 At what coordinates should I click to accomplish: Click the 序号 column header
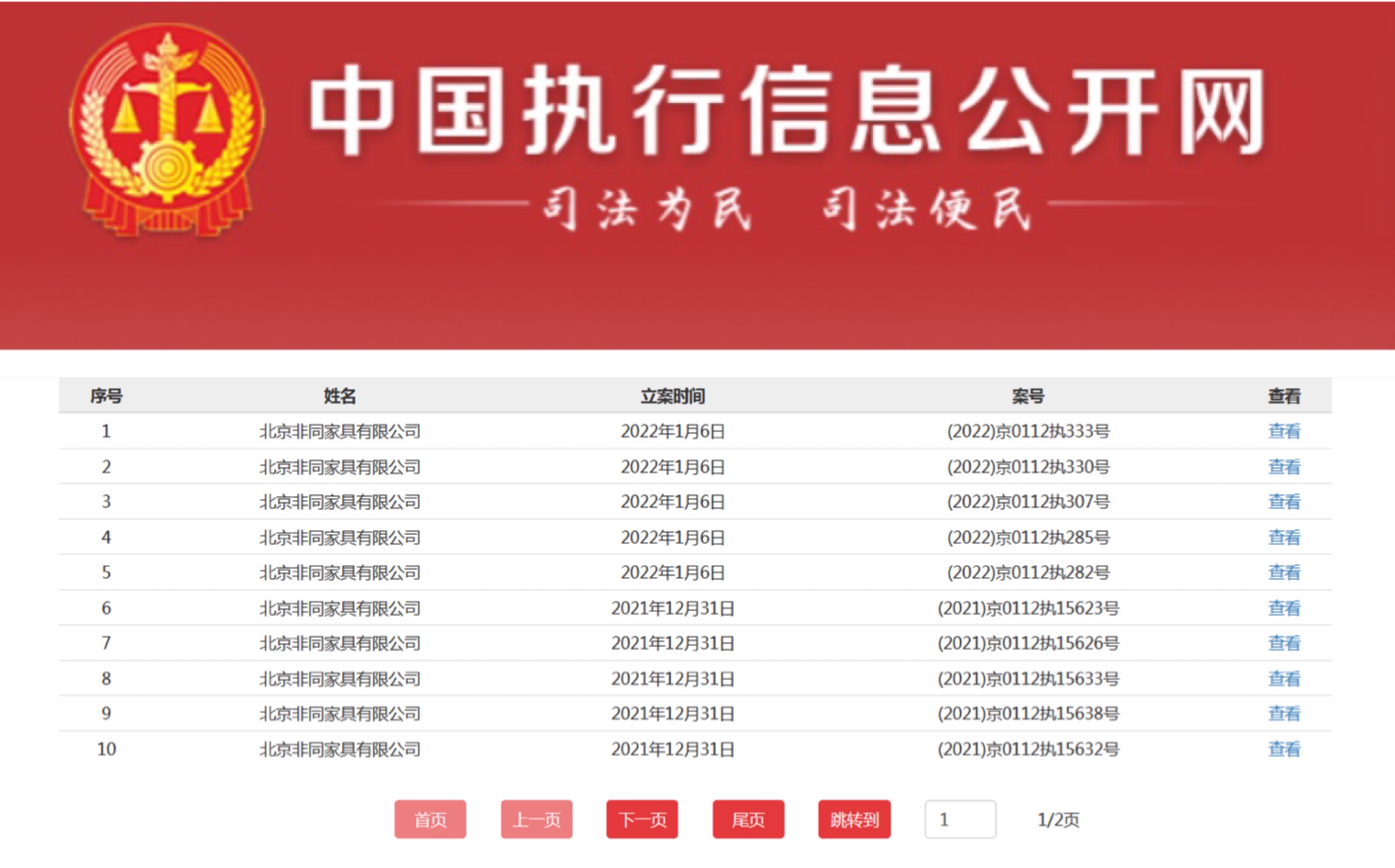(x=106, y=396)
